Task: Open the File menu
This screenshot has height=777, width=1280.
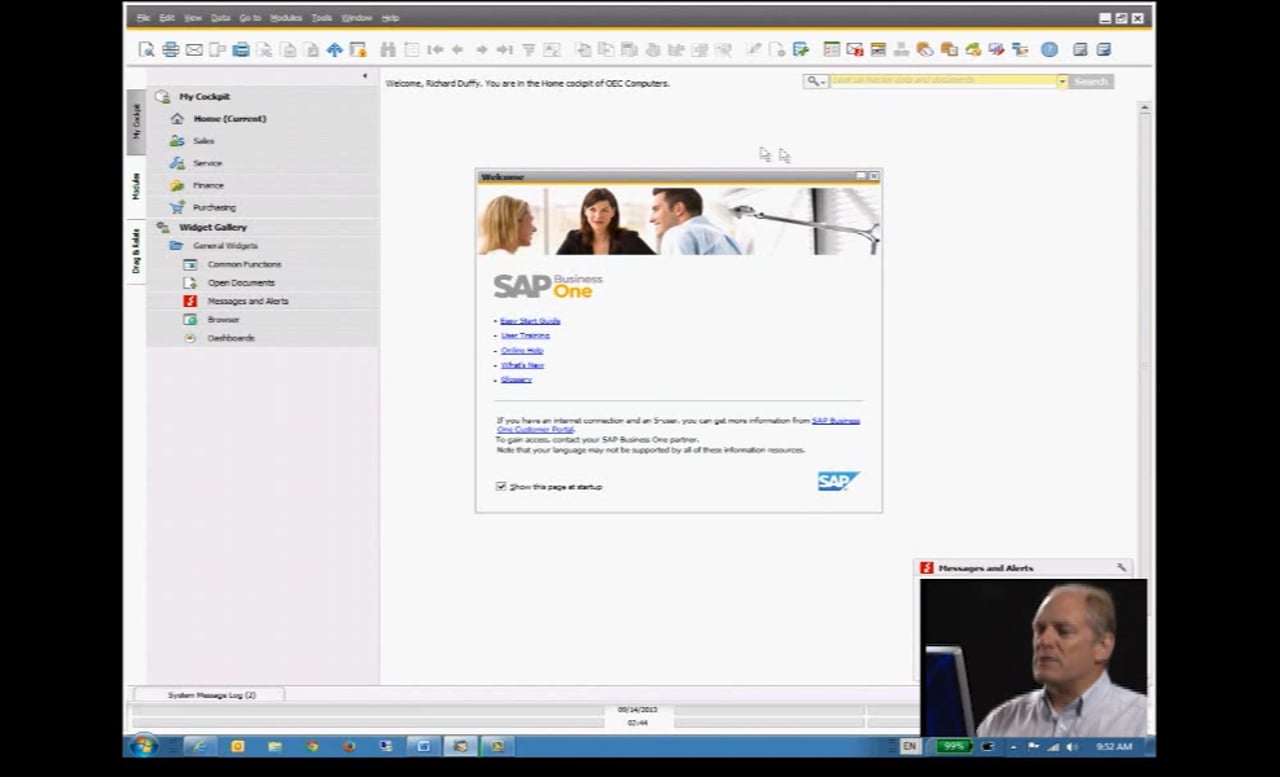Action: 144,18
